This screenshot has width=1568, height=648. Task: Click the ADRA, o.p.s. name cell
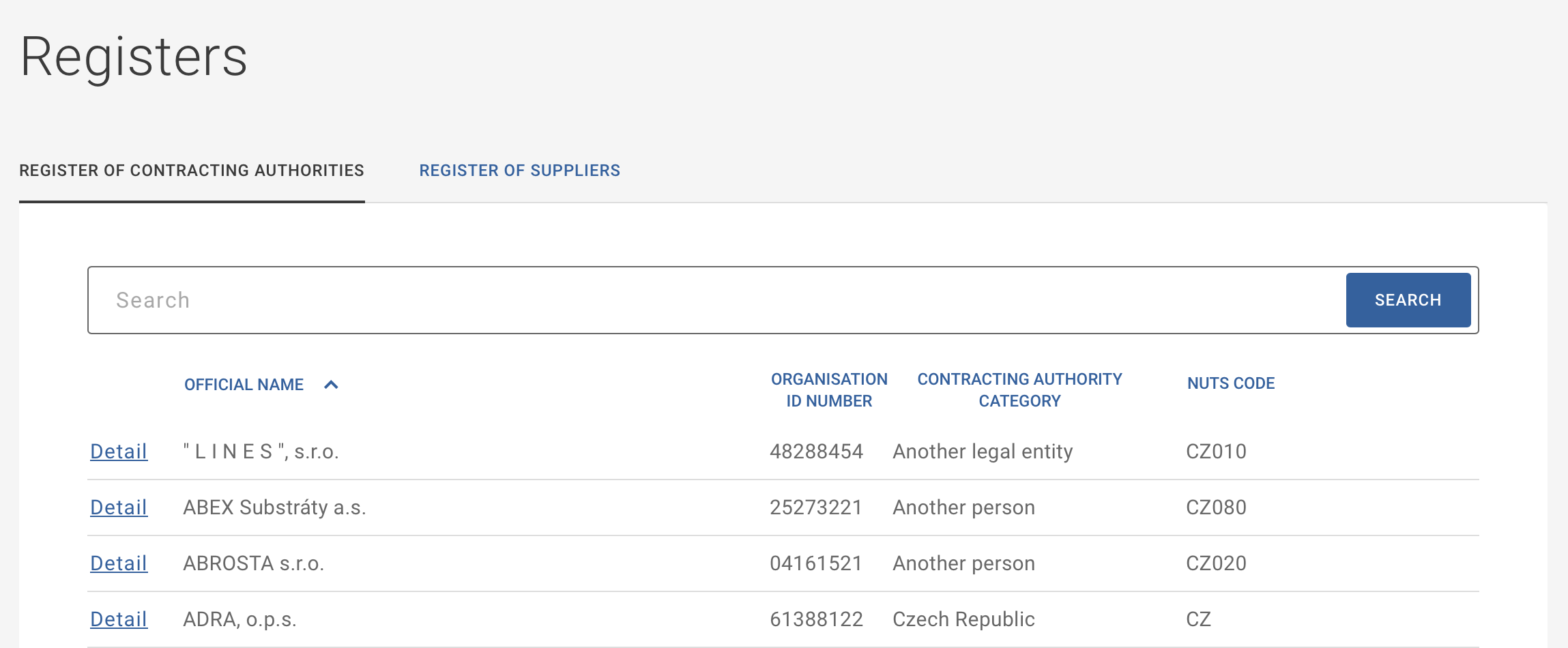[239, 619]
